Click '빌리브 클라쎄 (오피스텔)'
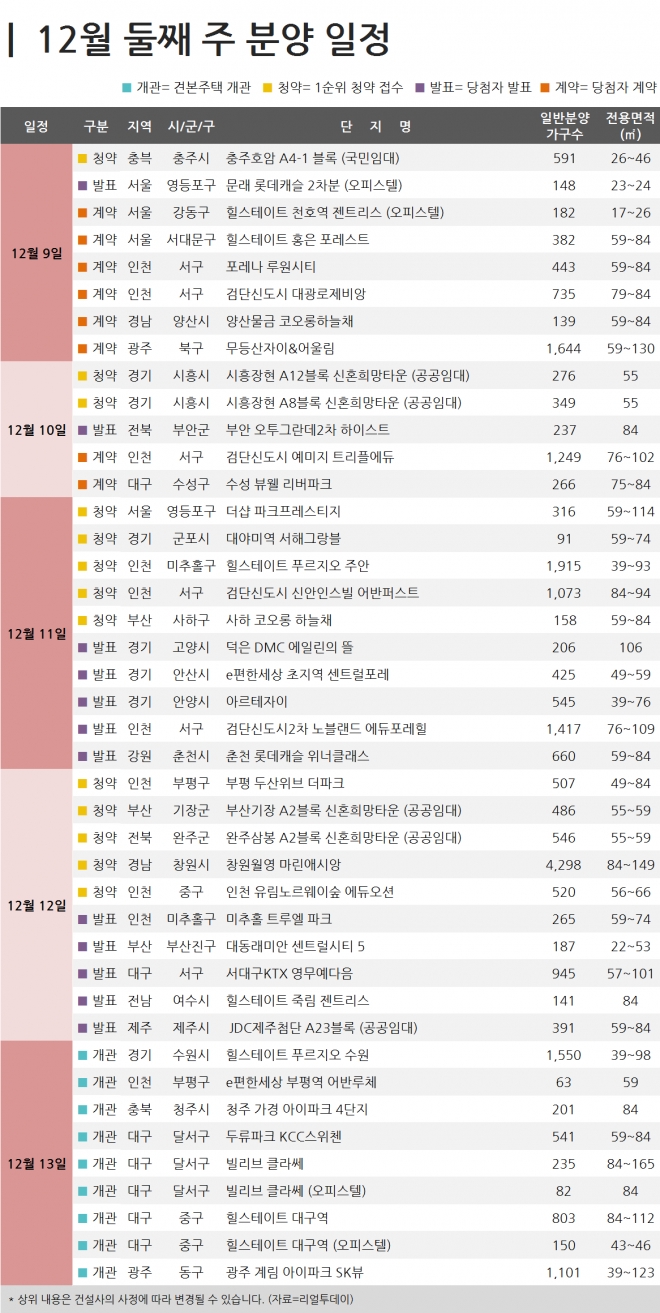Image resolution: width=660 pixels, height=1313 pixels. click(x=296, y=1190)
